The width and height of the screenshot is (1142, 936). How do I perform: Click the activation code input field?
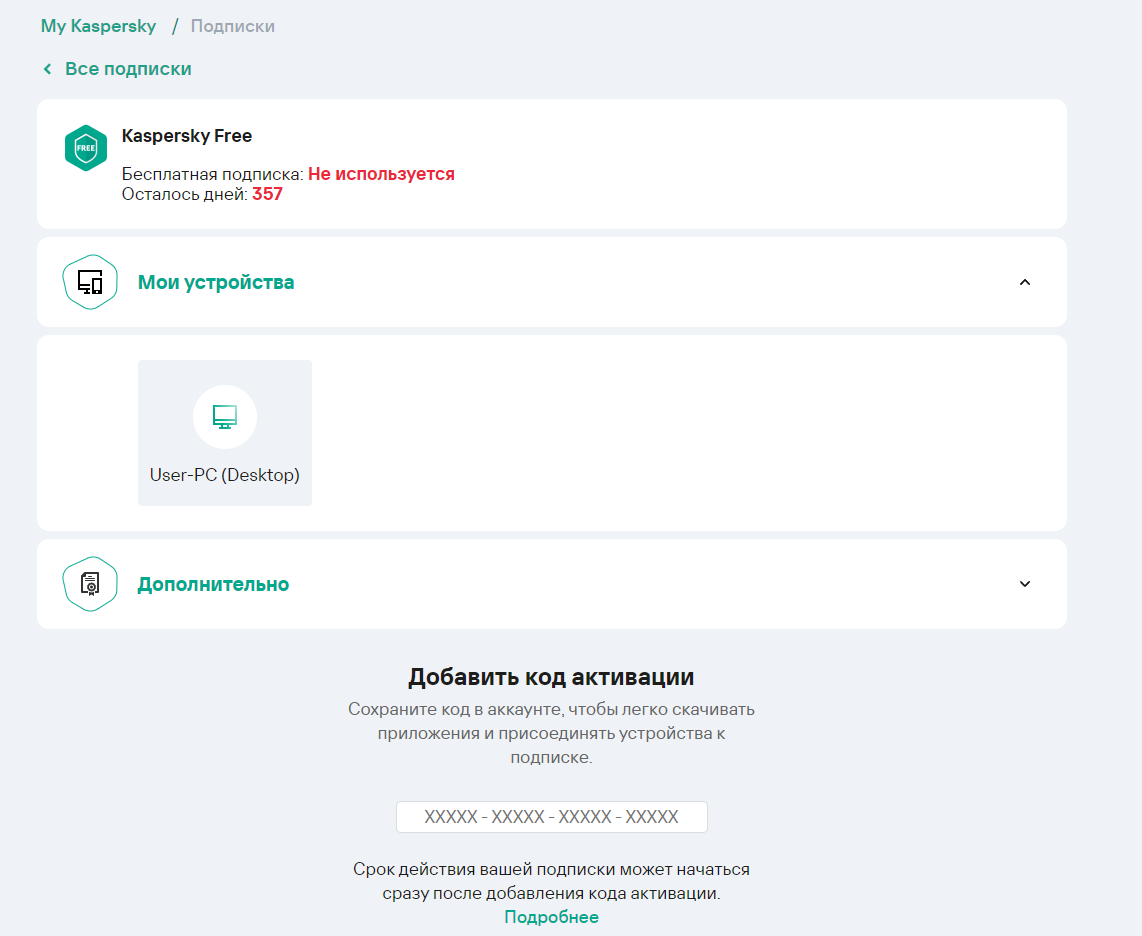point(551,817)
